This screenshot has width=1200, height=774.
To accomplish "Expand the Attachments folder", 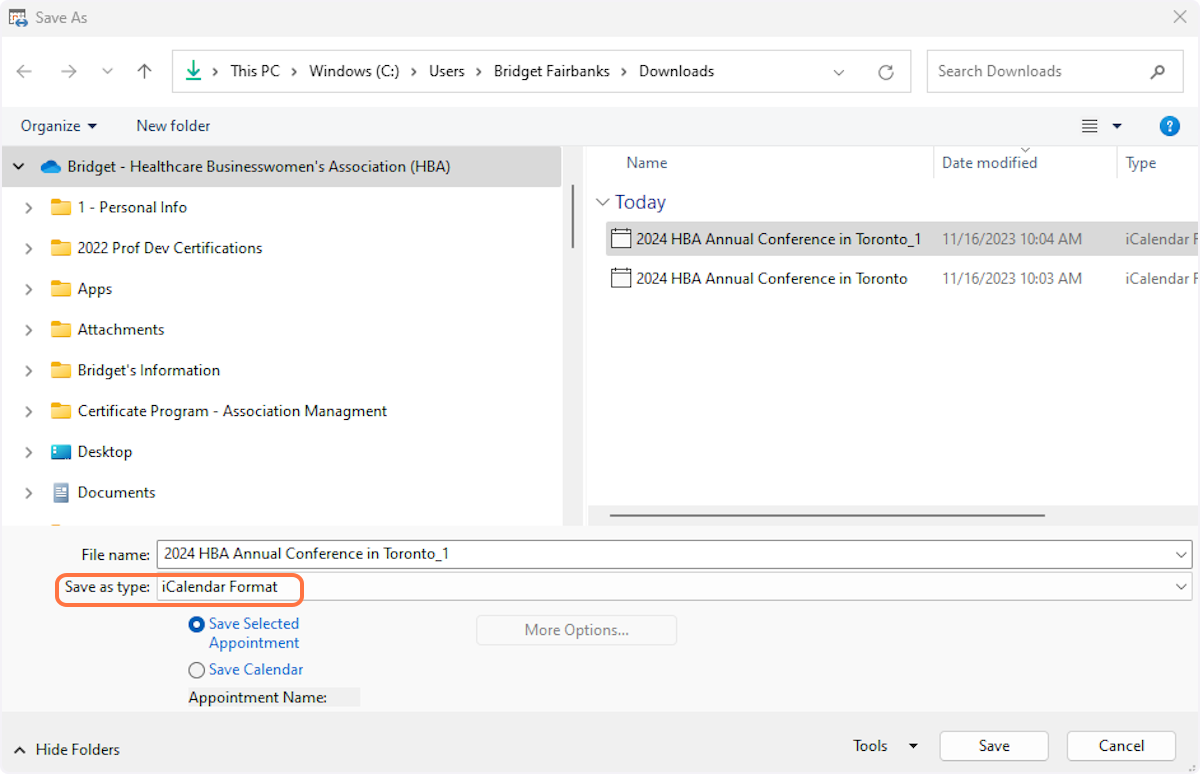I will tap(29, 330).
